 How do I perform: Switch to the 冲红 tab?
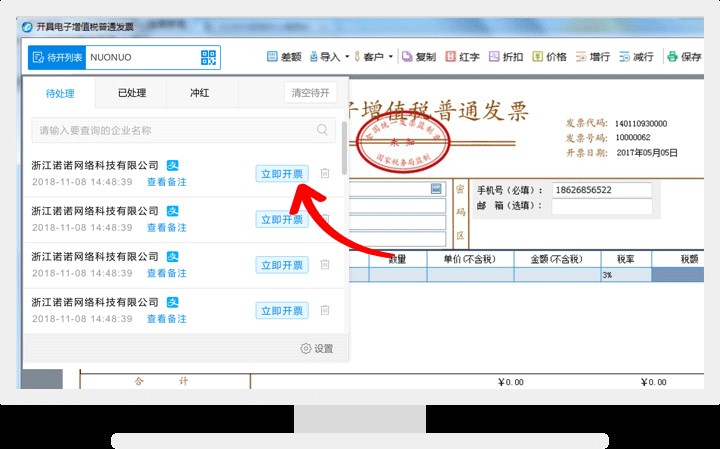click(200, 93)
